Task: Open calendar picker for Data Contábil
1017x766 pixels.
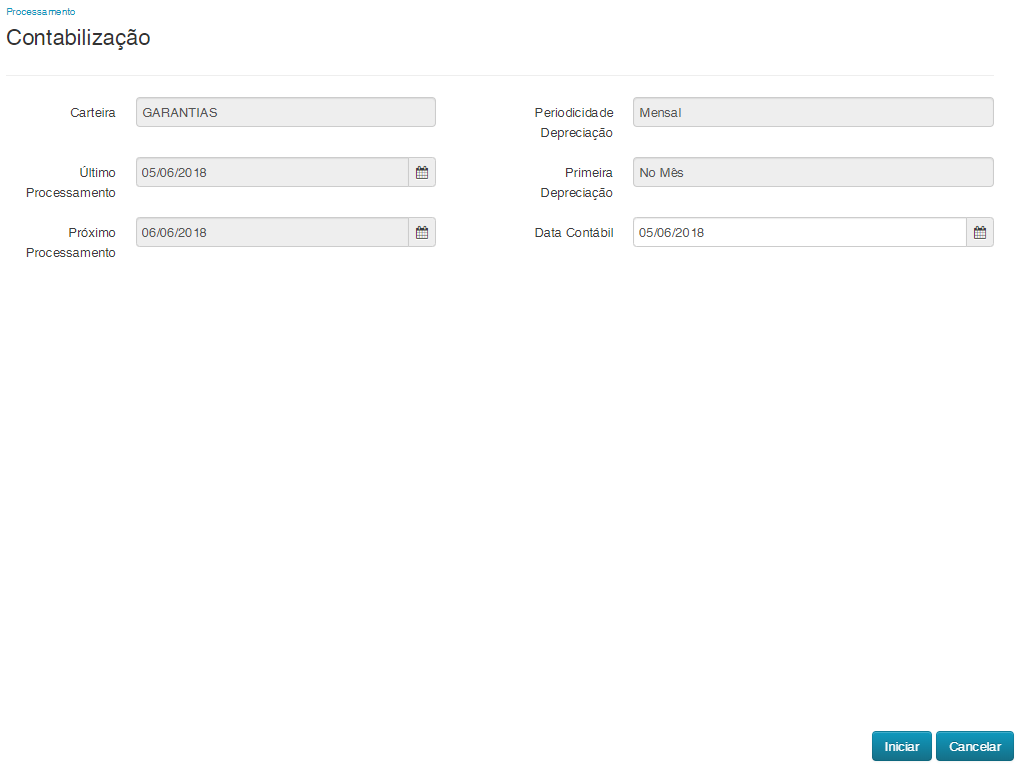Action: [x=979, y=232]
